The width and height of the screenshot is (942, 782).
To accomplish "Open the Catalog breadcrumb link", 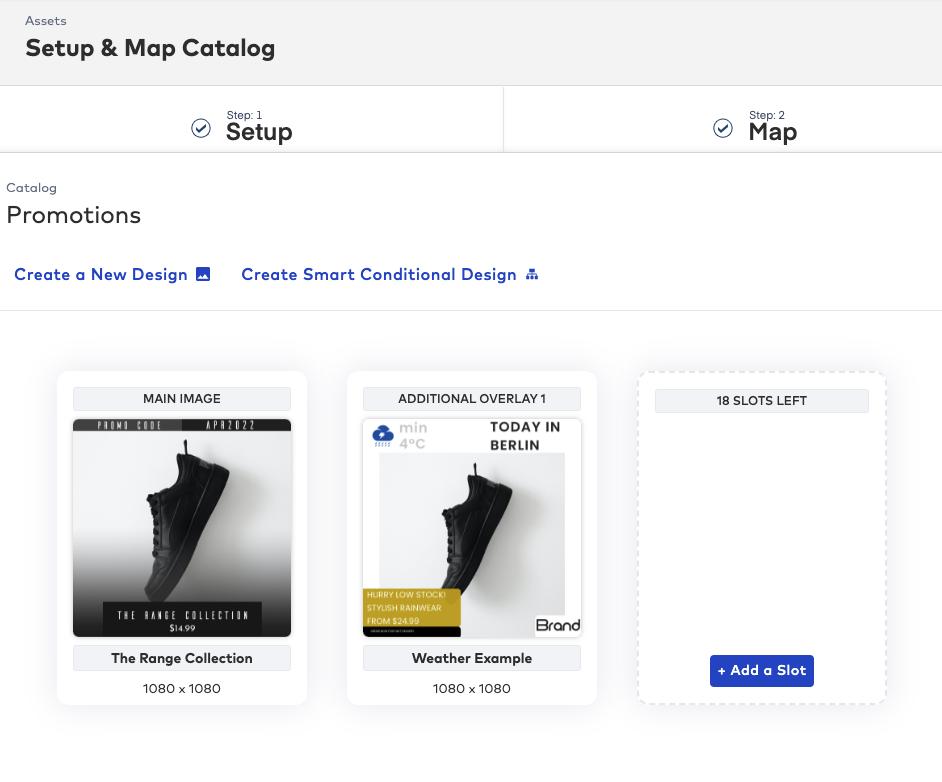I will tap(31, 188).
